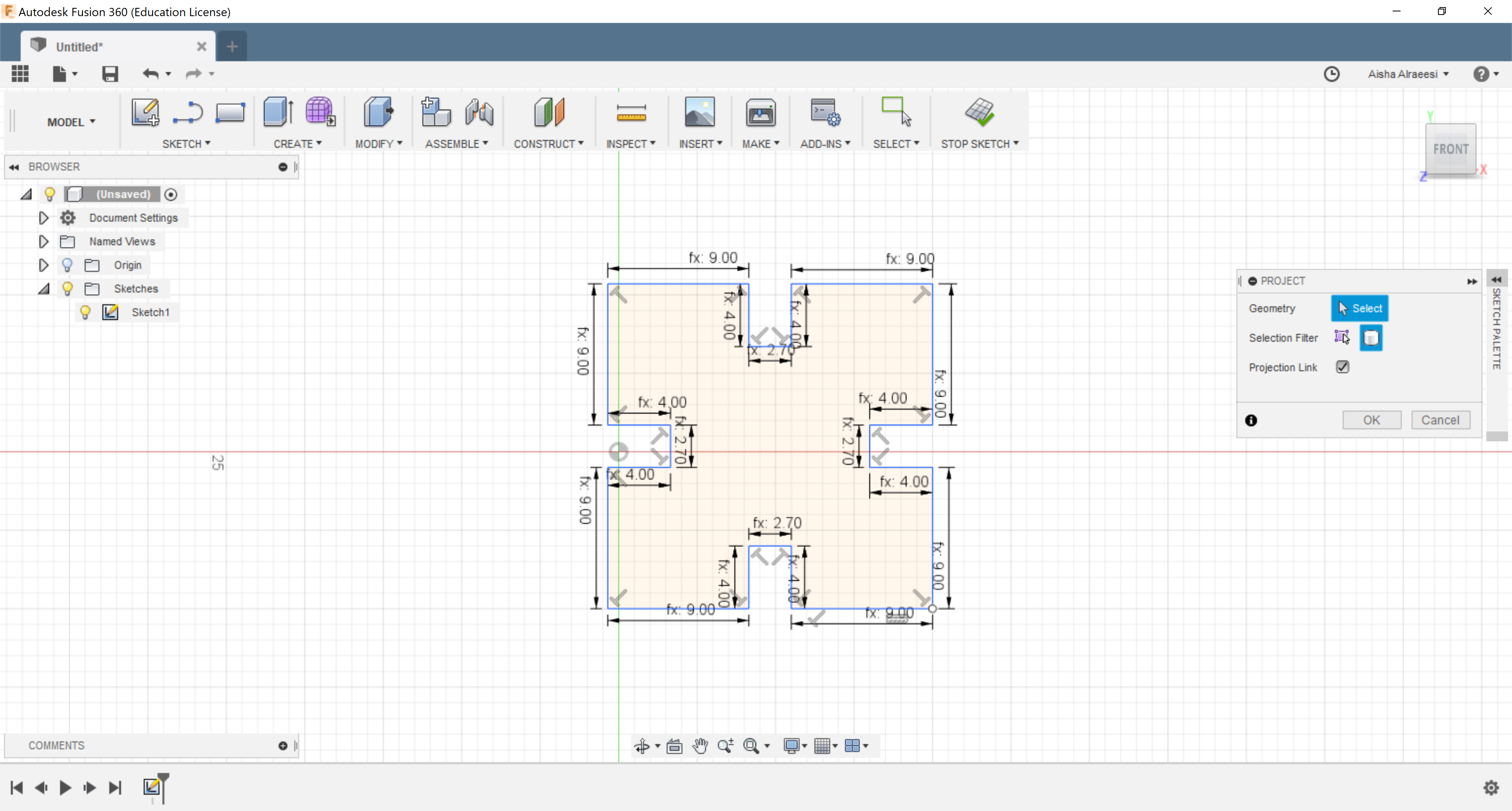The image size is (1512, 811).
Task: Click the Job Status clock icon
Action: pos(1331,74)
